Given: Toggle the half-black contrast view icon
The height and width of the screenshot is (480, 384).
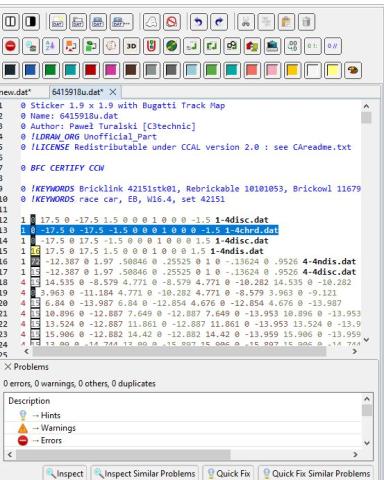Looking at the screenshot, I should 31,22.
